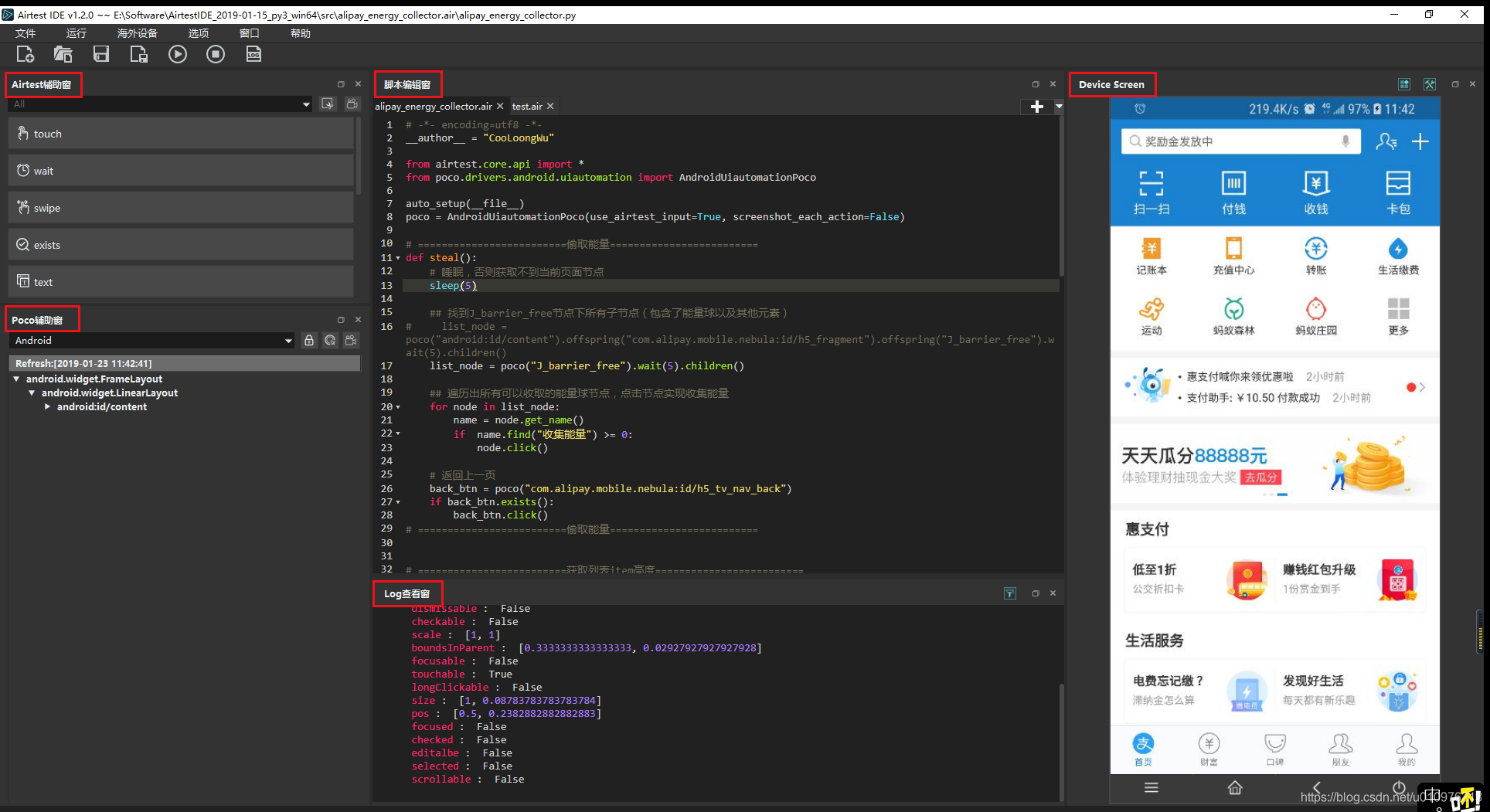This screenshot has width=1490, height=812.
Task: Click the Device Screen layout grid icon
Action: pos(1405,84)
